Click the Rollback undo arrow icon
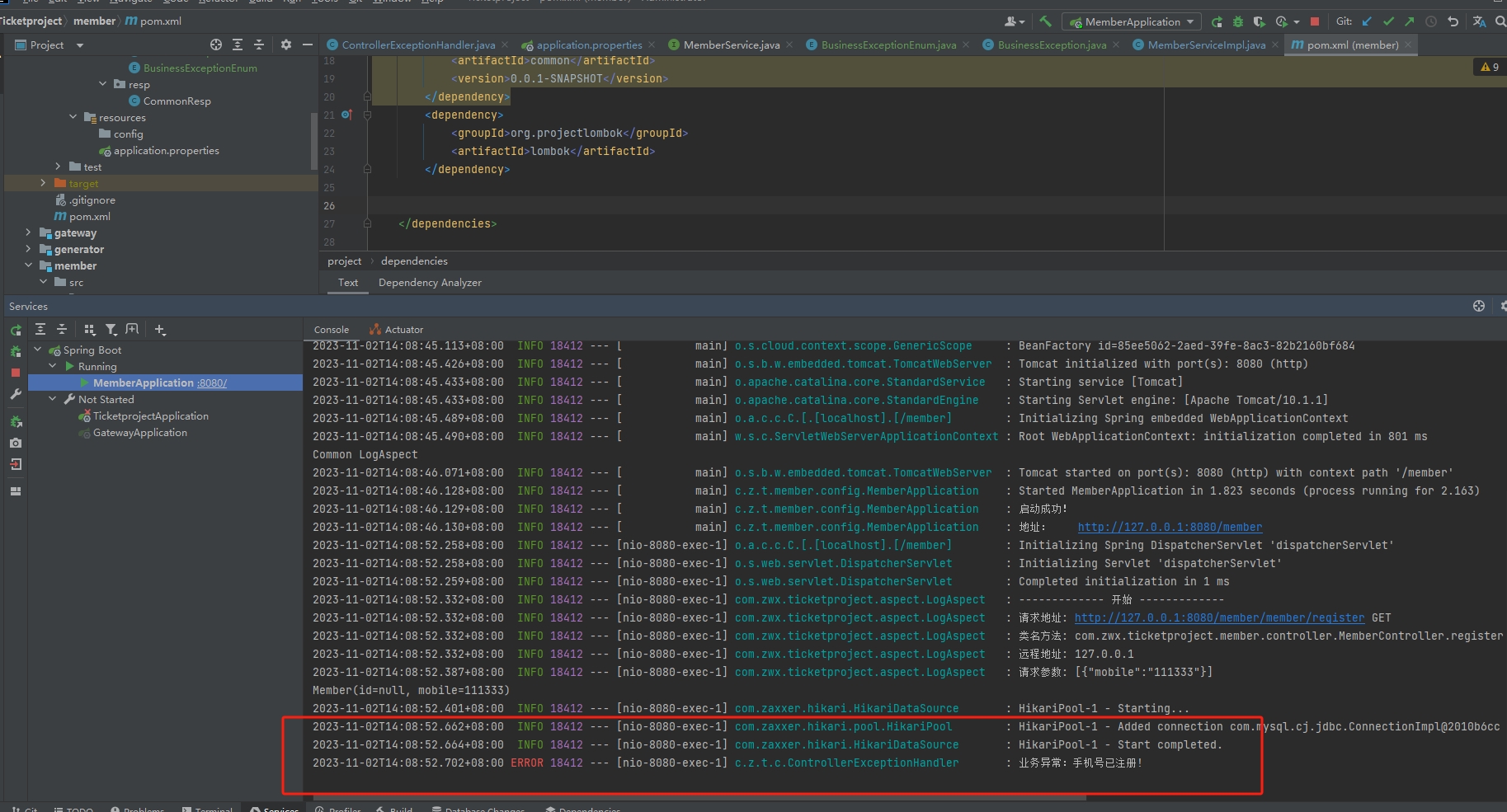Viewport: 1507px width, 812px height. click(x=1453, y=22)
